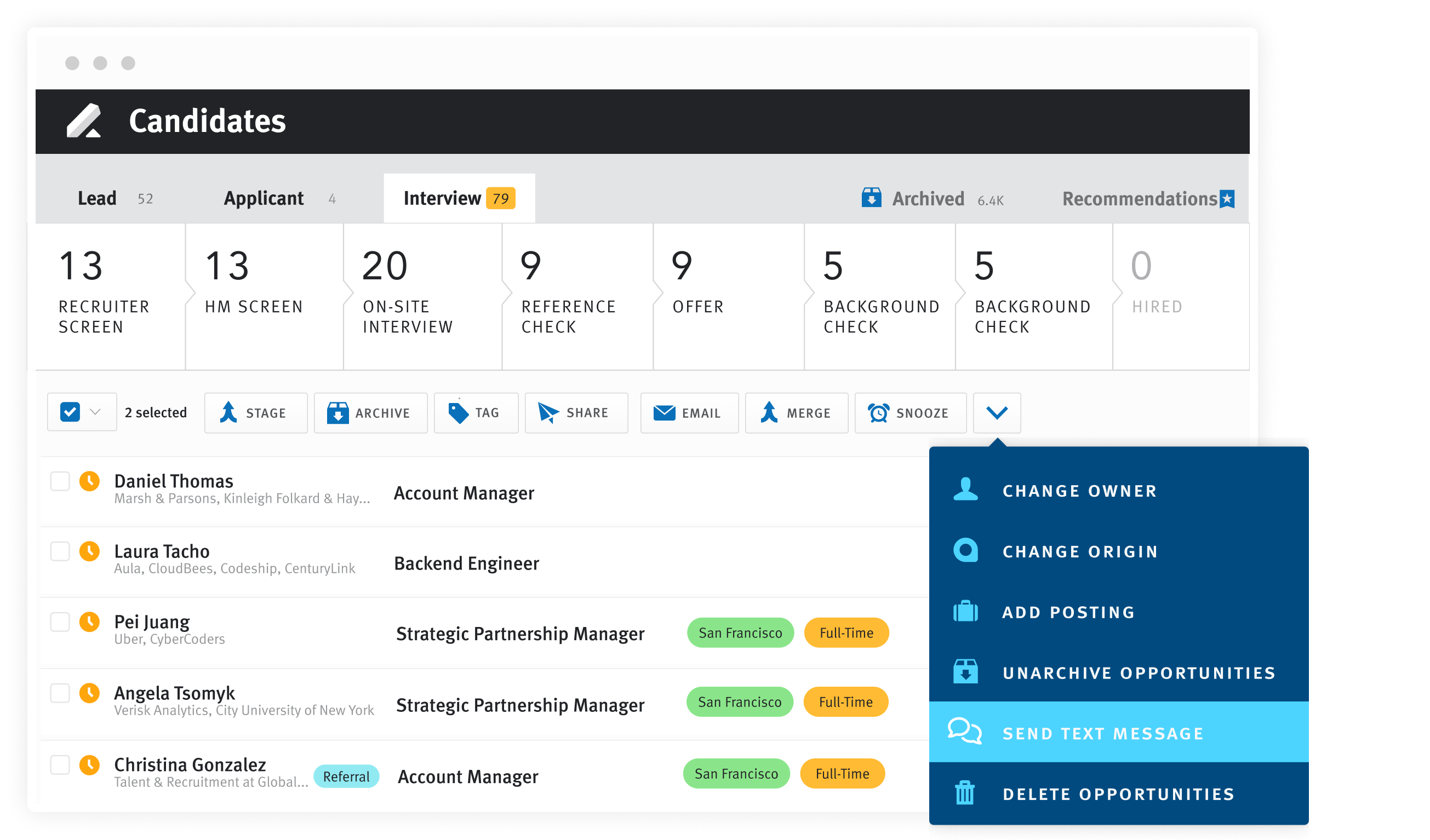1430x840 pixels.
Task: Click the pencil logo beside Candidates
Action: pos(84,121)
